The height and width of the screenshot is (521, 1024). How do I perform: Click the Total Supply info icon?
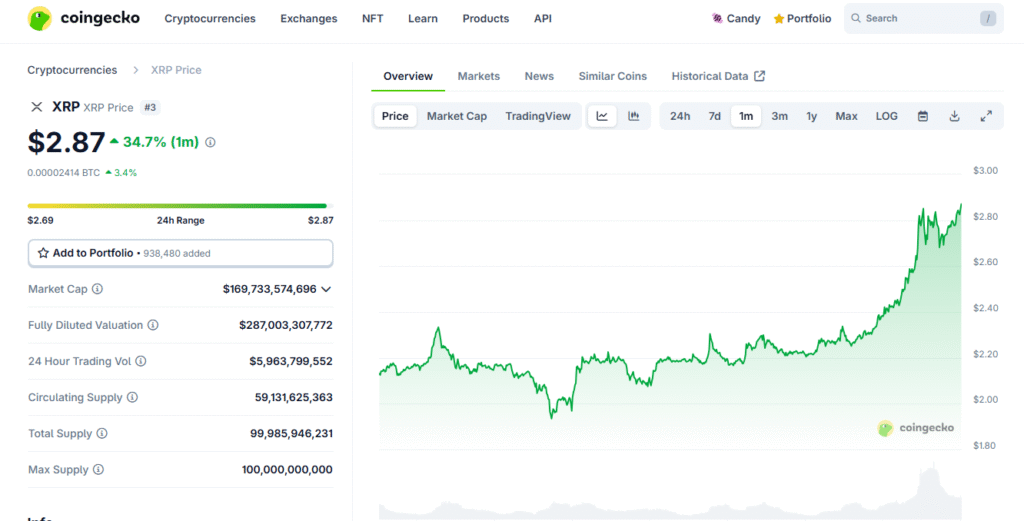(102, 433)
